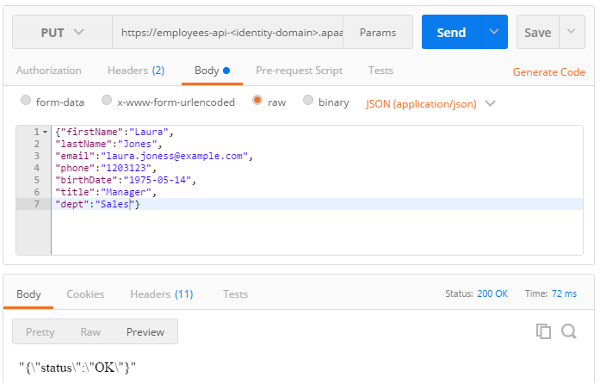The width and height of the screenshot is (600, 383).
Task: Click the request URL input field
Action: coord(228,32)
